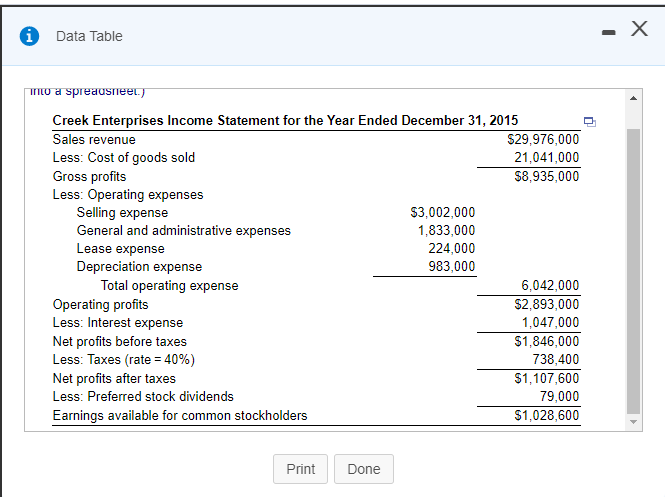The width and height of the screenshot is (665, 497).
Task: Click the 1,047,000 interest value
Action: pyautogui.click(x=550, y=322)
